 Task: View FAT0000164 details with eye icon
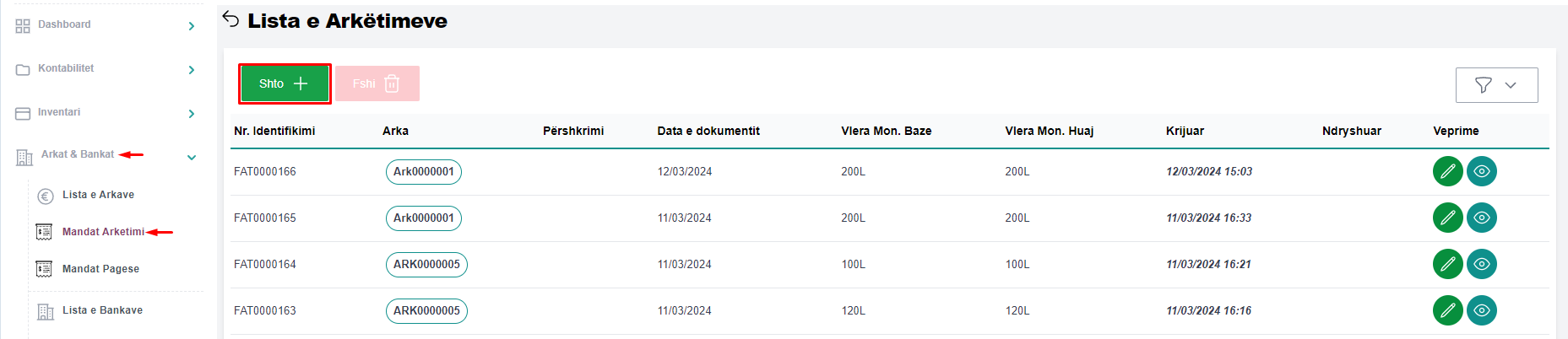[1481, 264]
